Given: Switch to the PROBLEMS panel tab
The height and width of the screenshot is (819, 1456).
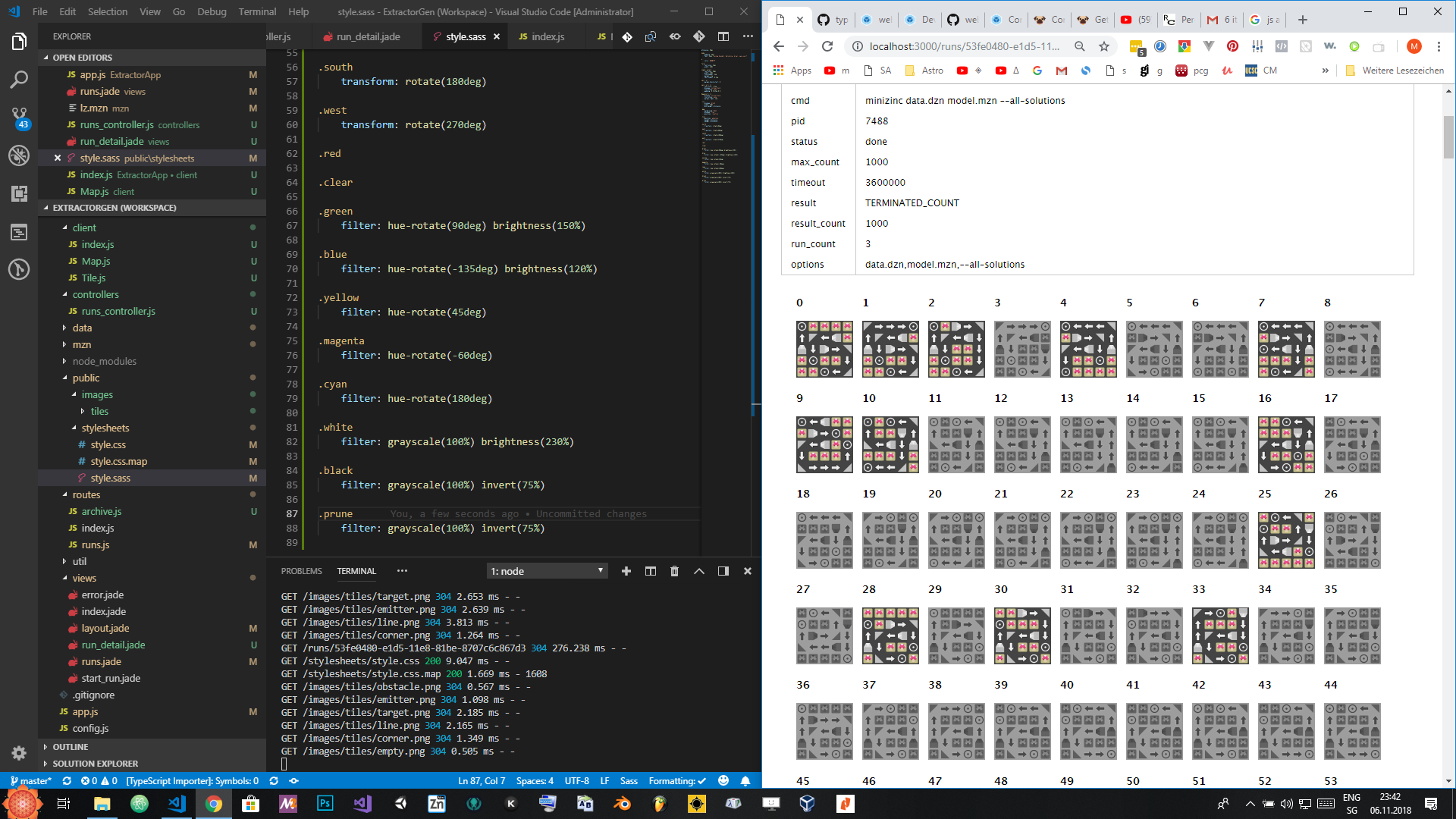Looking at the screenshot, I should [x=301, y=571].
